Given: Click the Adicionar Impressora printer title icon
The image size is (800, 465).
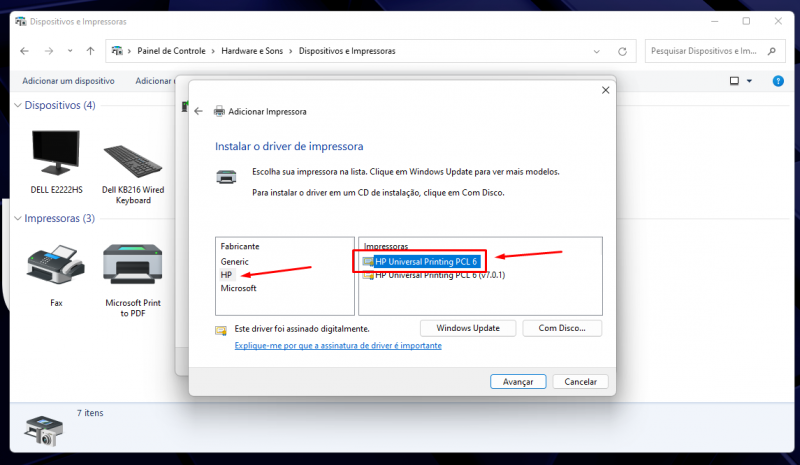Looking at the screenshot, I should 219,111.
